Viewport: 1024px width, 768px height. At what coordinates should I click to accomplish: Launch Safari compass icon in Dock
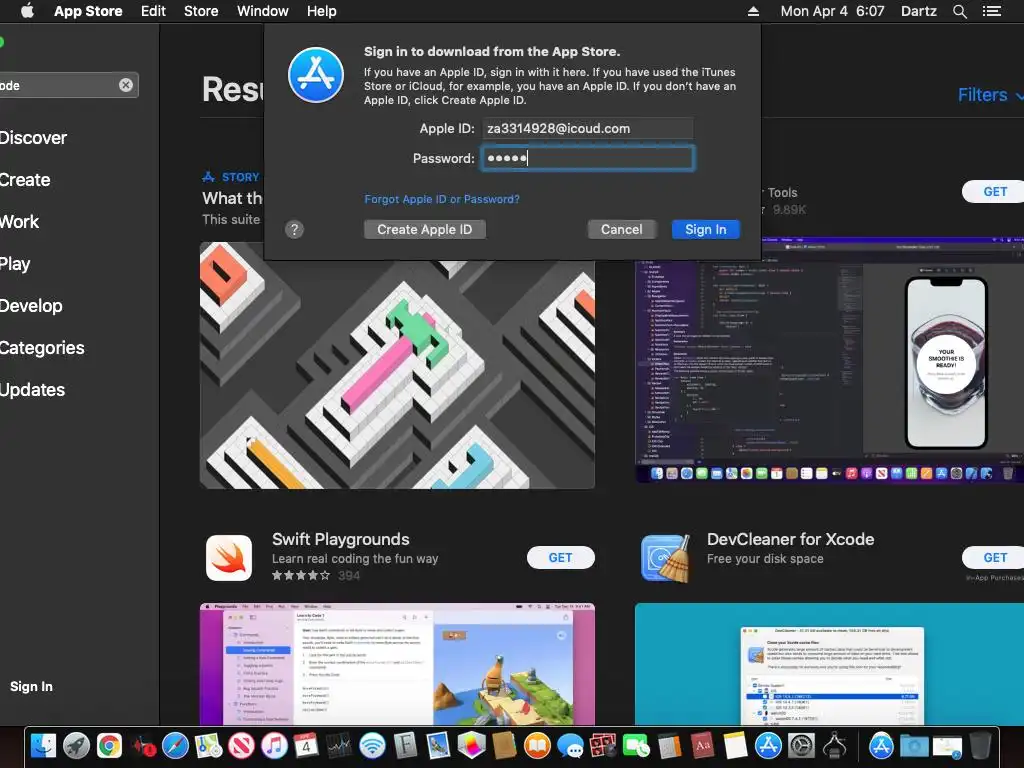point(175,745)
